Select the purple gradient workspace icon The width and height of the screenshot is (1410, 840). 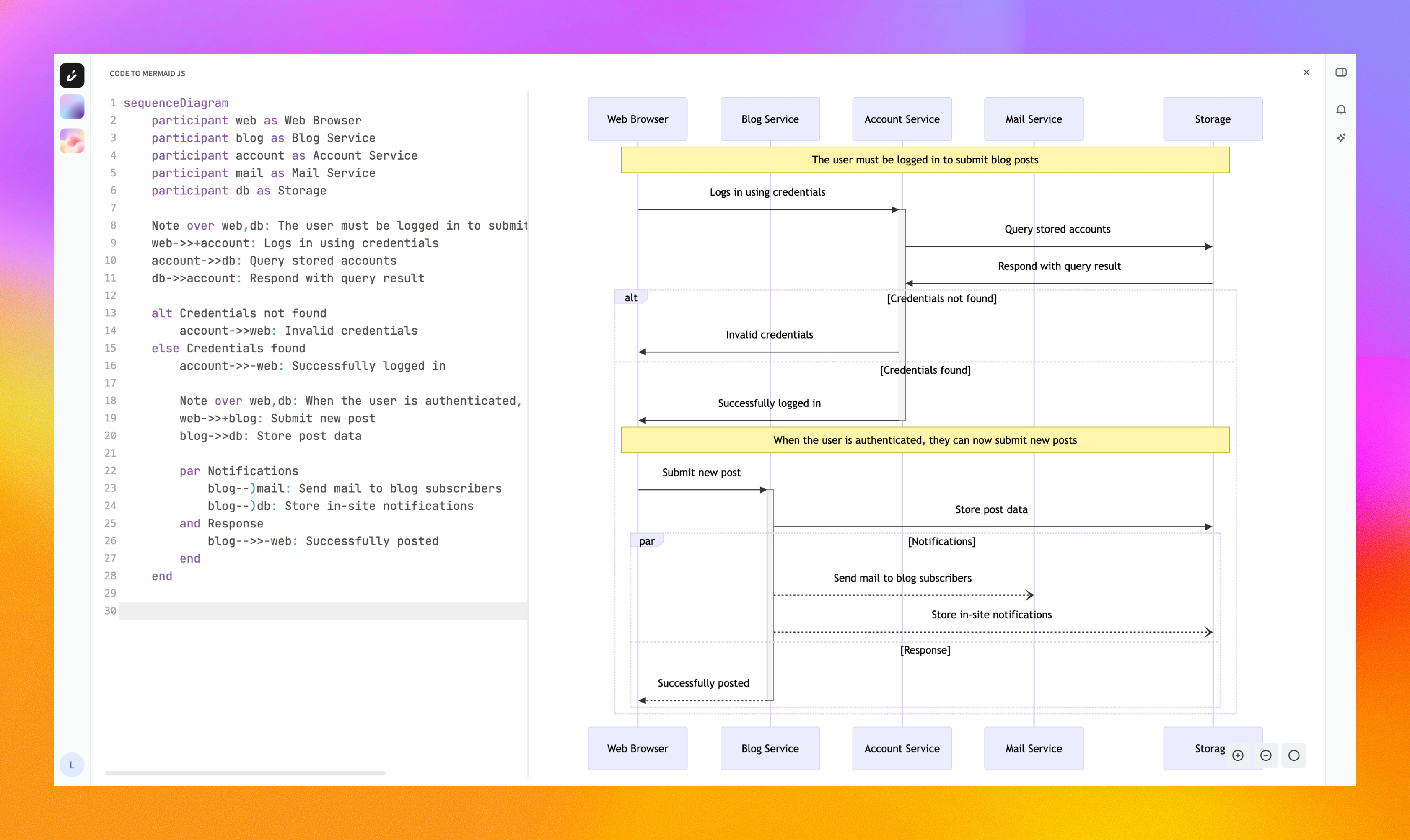pos(72,106)
